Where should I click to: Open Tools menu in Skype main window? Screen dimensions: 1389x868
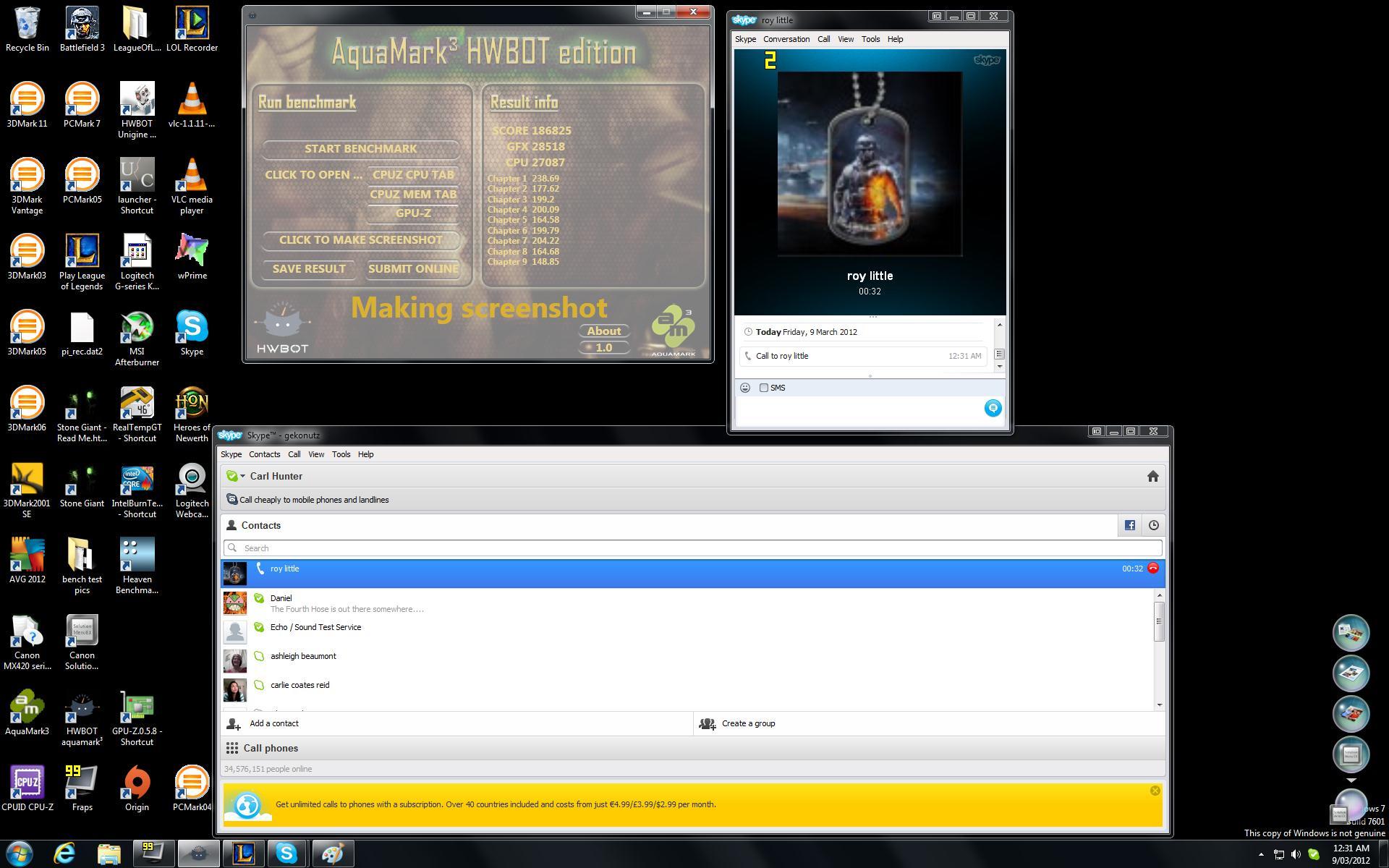(341, 454)
